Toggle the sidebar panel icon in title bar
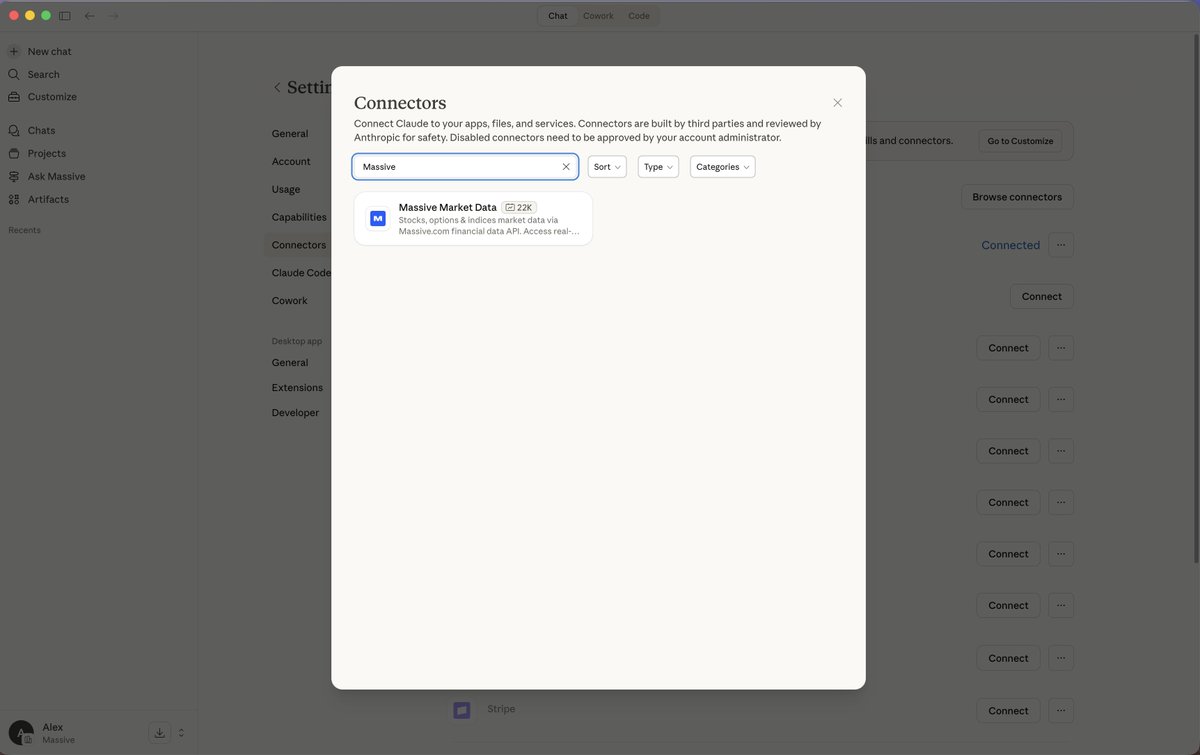Image resolution: width=1200 pixels, height=755 pixels. point(65,16)
